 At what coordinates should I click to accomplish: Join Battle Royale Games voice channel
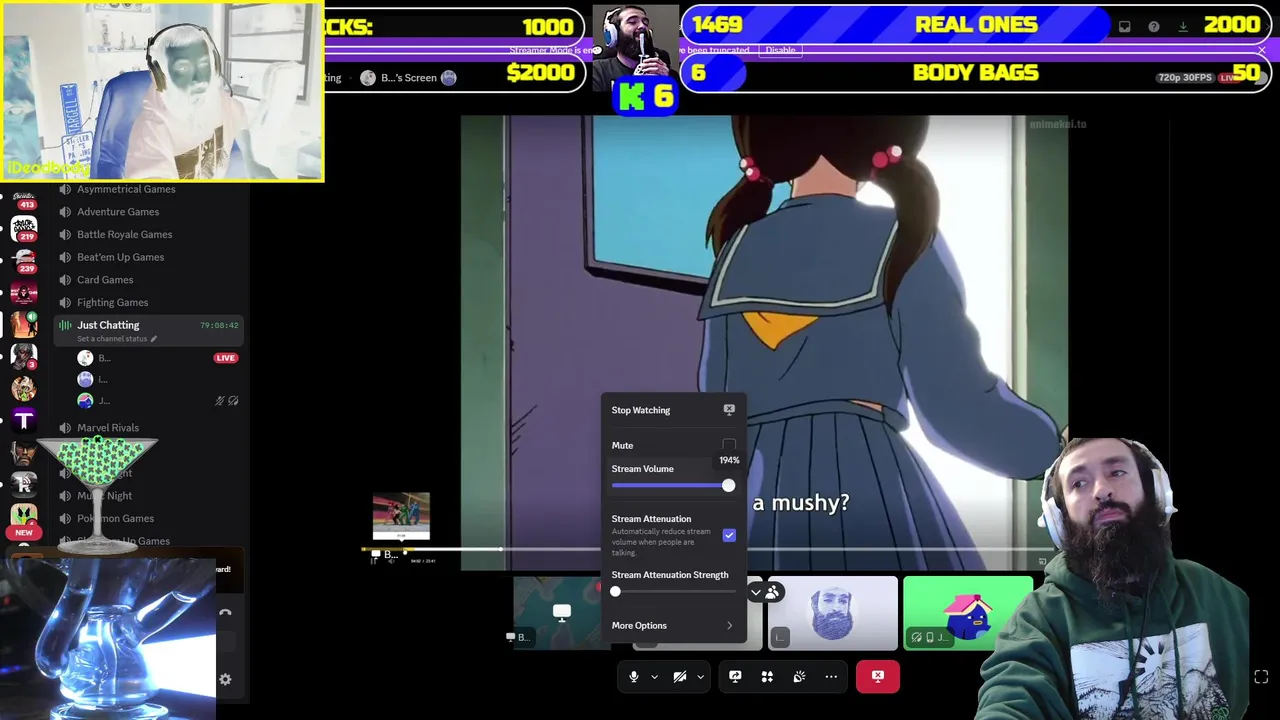coord(125,235)
